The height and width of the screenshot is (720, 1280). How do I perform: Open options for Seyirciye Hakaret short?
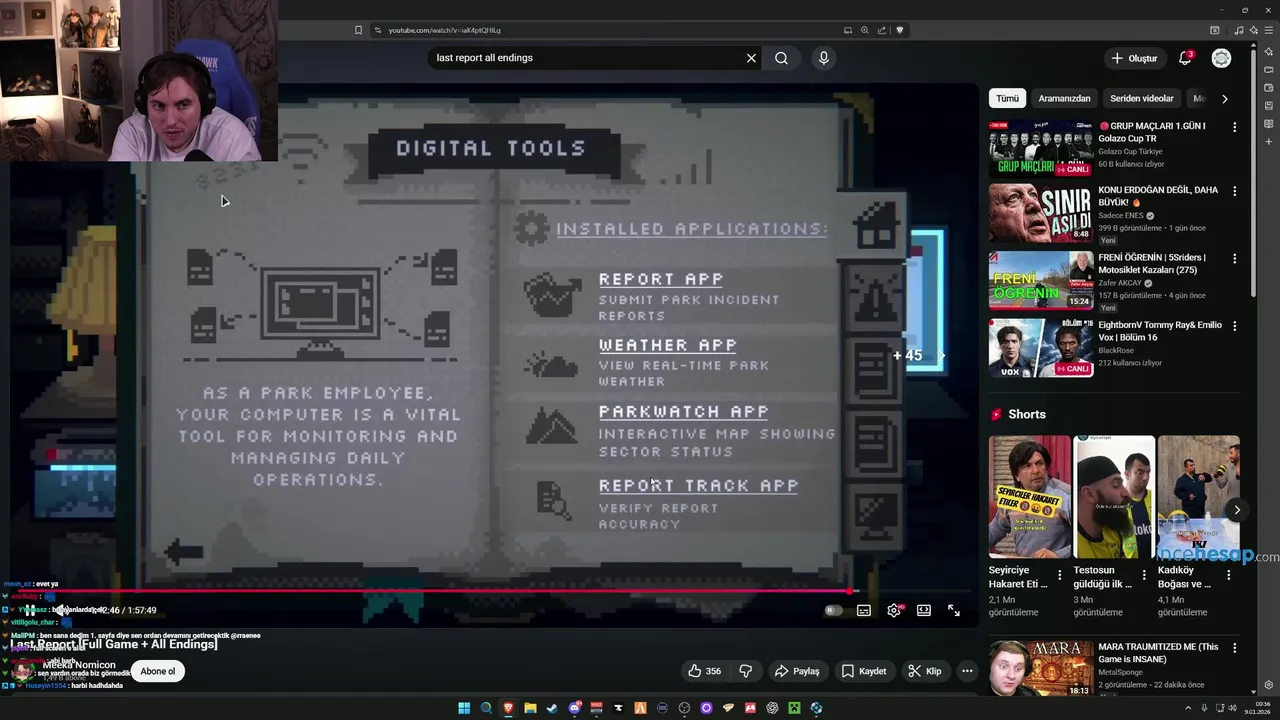(x=1061, y=575)
